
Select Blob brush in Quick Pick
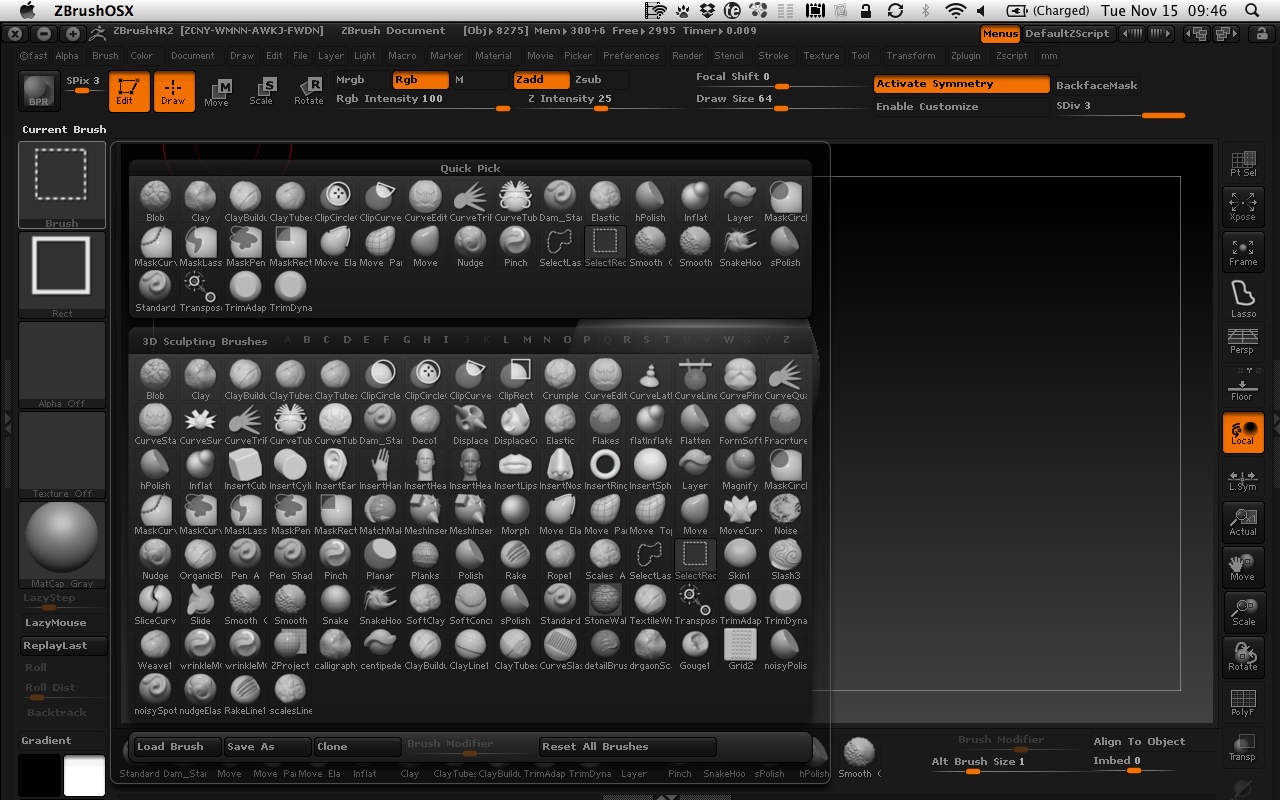(x=155, y=201)
